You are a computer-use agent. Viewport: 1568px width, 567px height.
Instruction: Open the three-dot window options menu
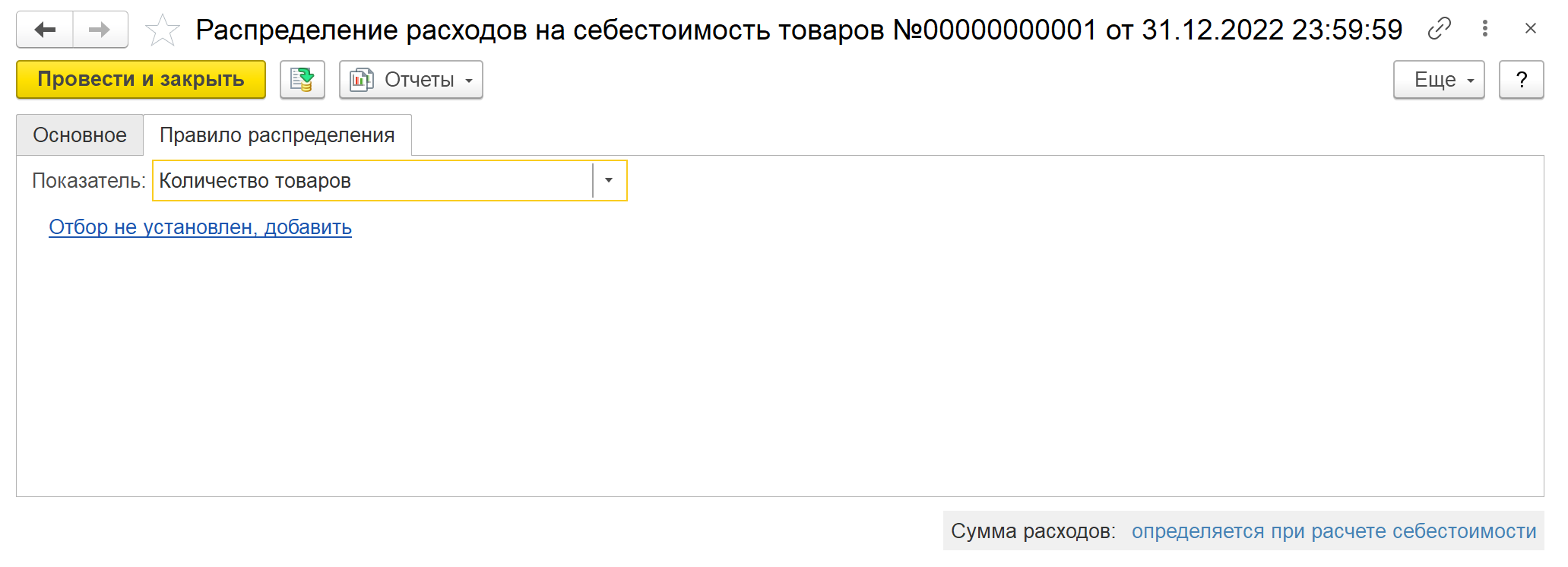click(x=1484, y=29)
